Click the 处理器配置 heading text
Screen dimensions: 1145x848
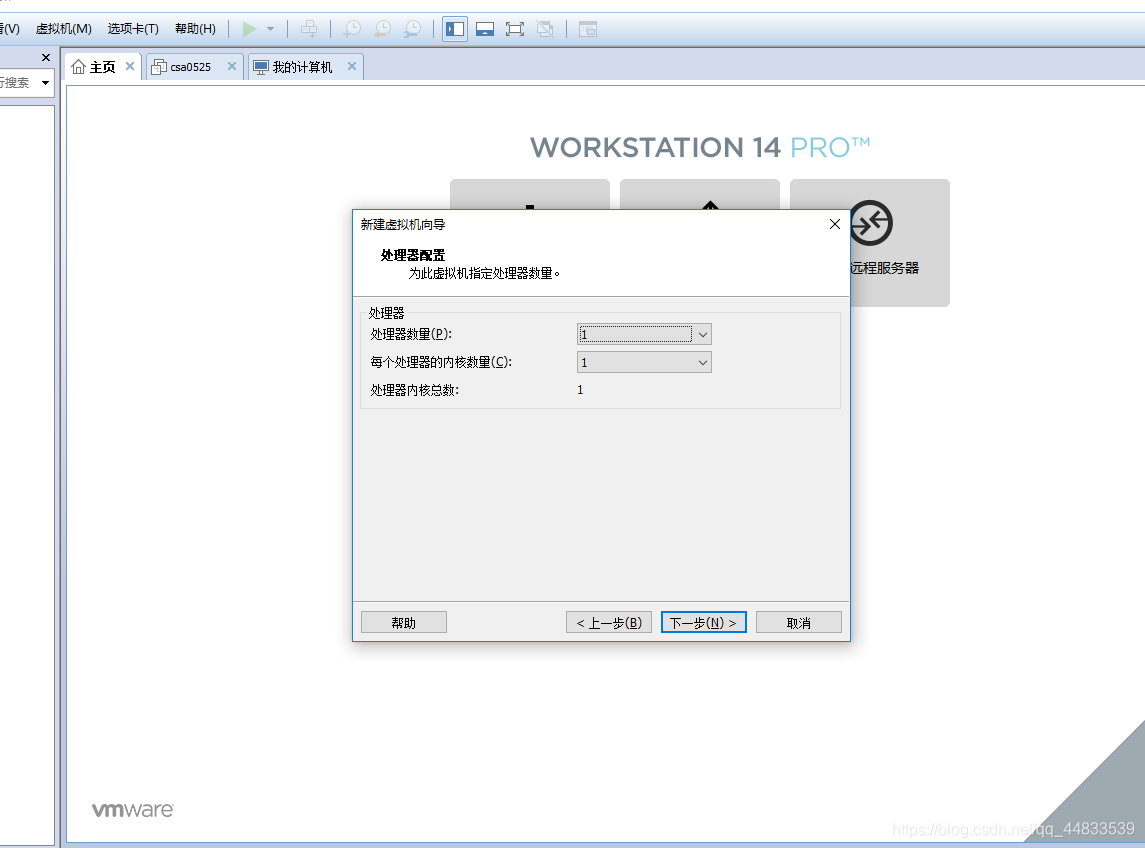tap(413, 255)
